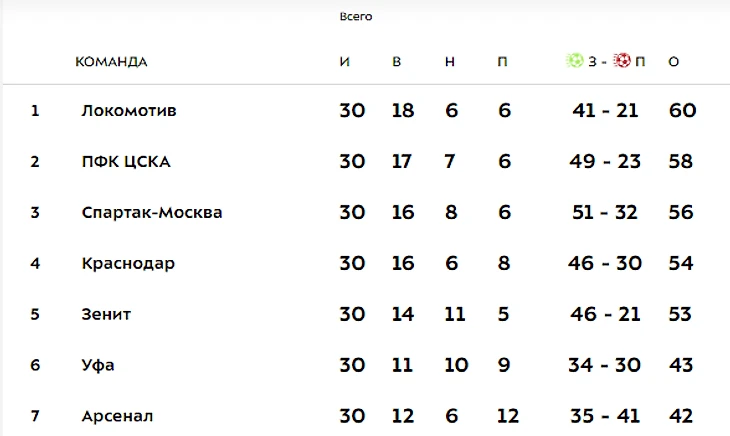
Task: Click the О points column header
Action: point(674,61)
